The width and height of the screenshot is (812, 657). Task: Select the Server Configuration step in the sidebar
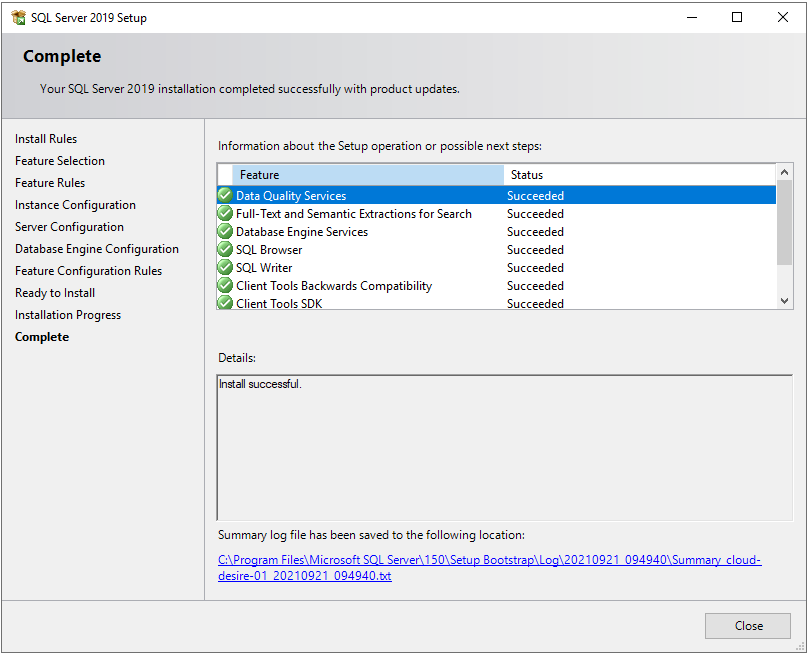click(x=69, y=227)
